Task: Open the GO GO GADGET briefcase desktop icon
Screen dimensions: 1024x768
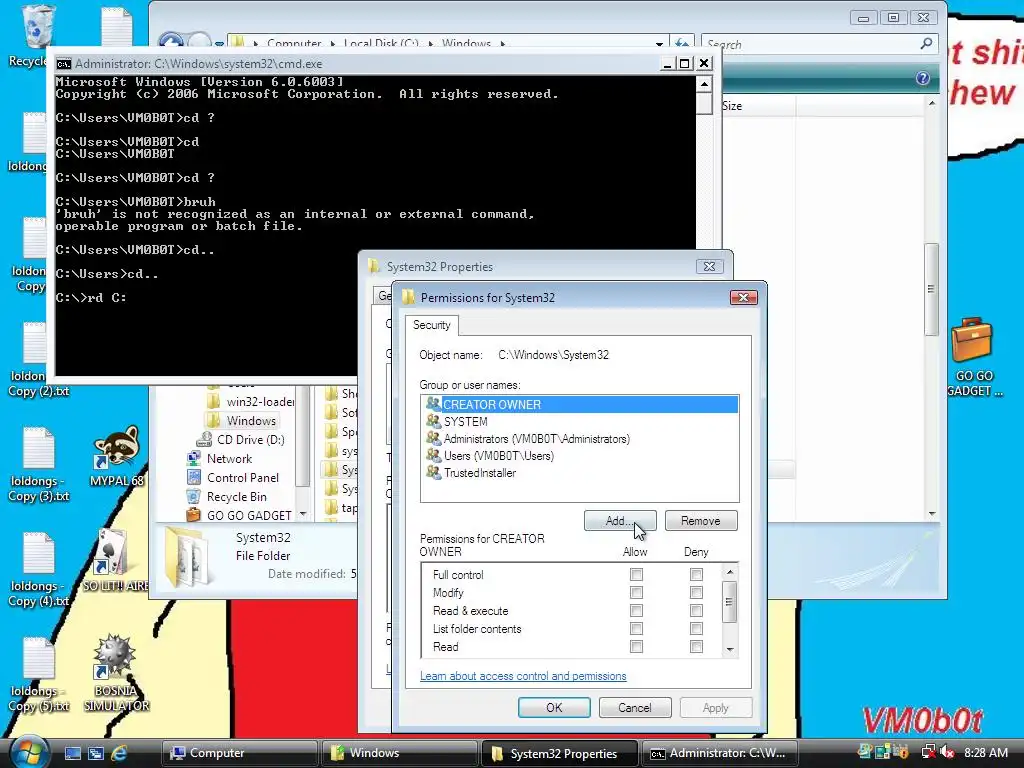Action: coord(973,356)
